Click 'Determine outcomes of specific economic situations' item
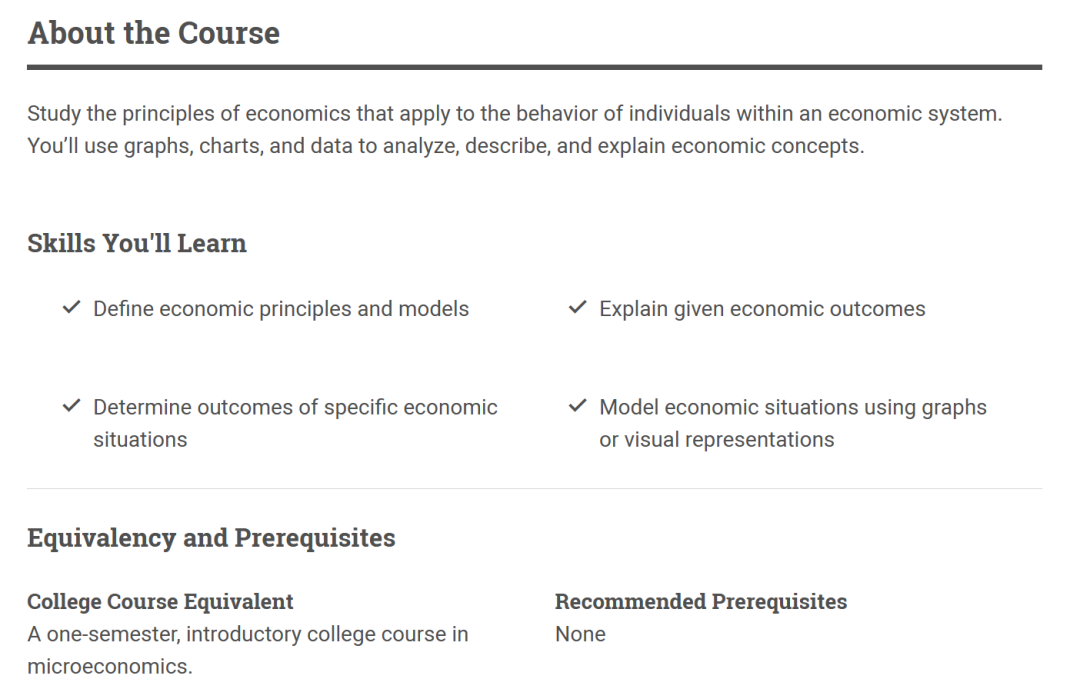The image size is (1080, 699). 295,423
